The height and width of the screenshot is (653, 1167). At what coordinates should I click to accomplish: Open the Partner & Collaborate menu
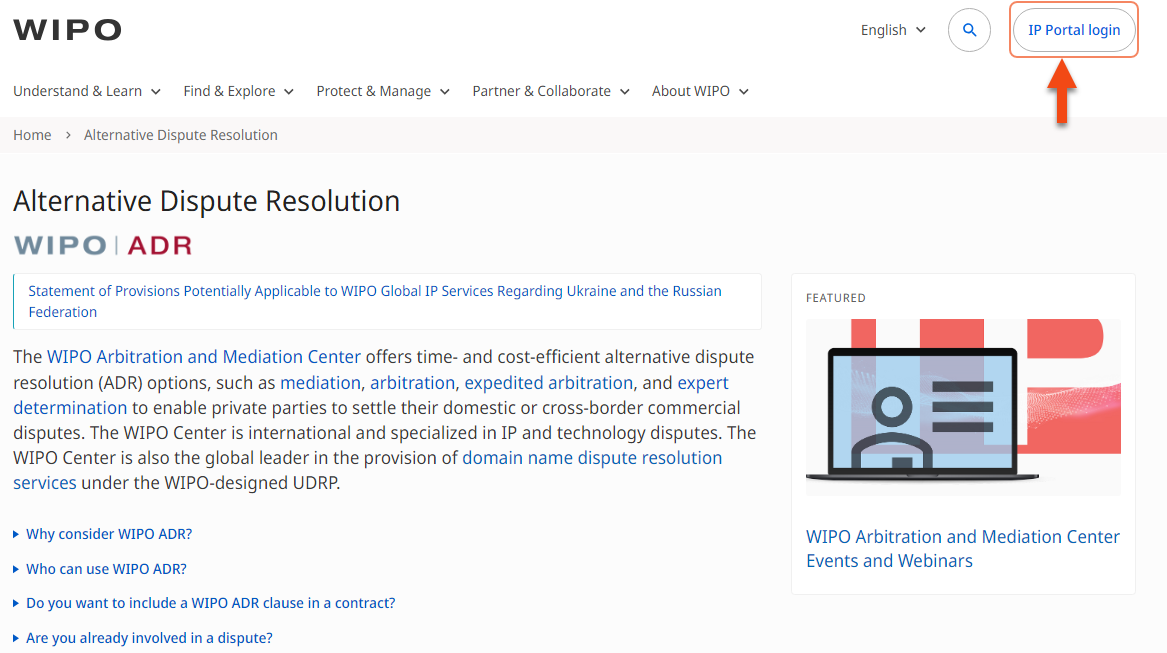(x=551, y=91)
